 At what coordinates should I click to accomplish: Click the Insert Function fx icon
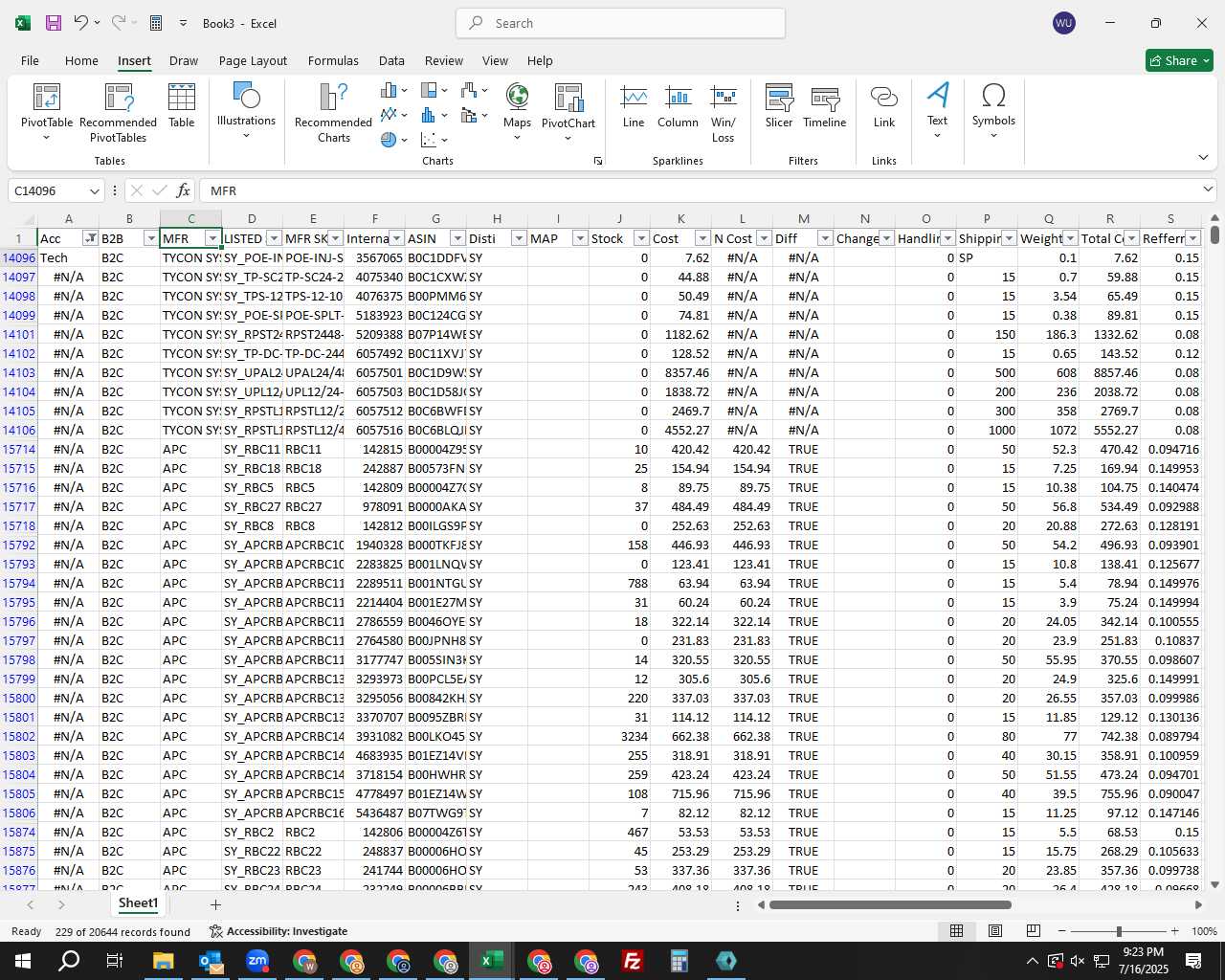tap(183, 190)
